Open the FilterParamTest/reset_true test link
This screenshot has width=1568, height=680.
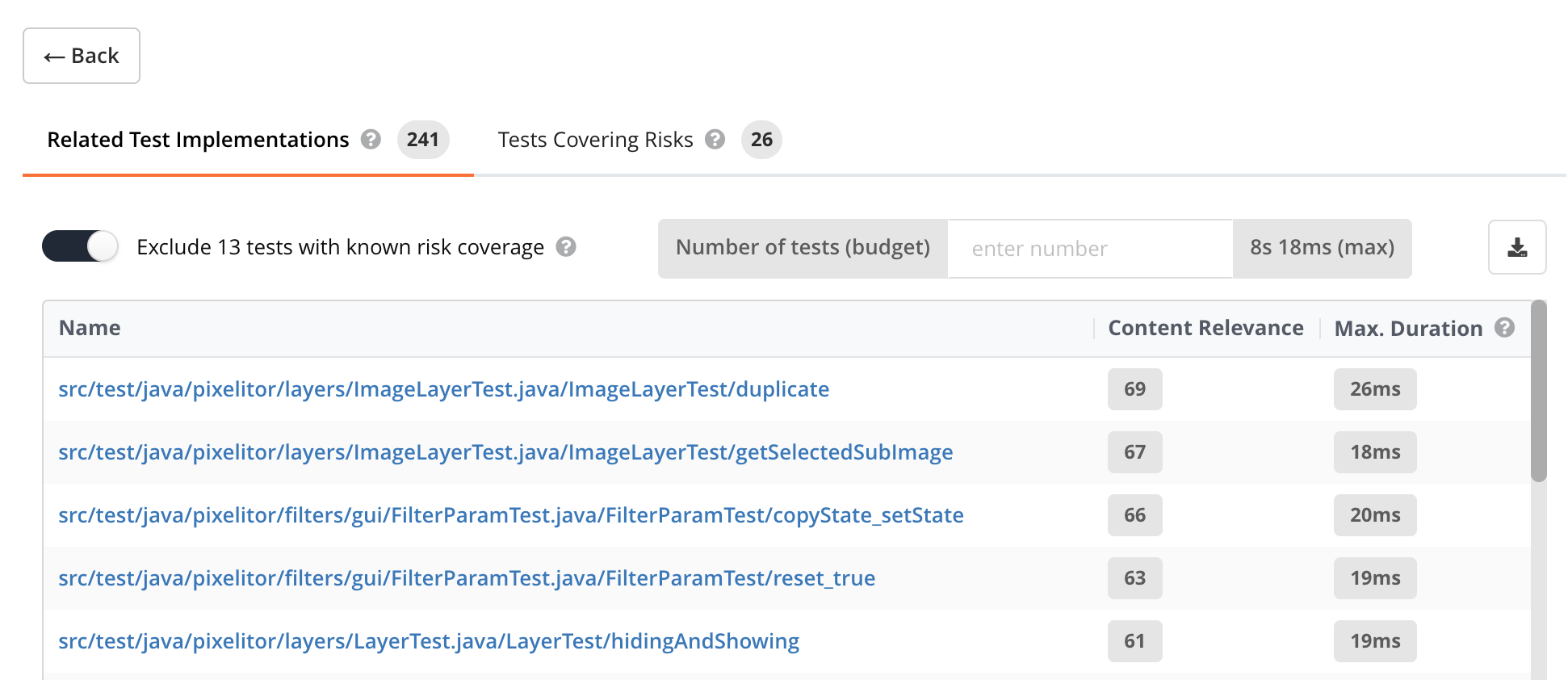pyautogui.click(x=467, y=578)
